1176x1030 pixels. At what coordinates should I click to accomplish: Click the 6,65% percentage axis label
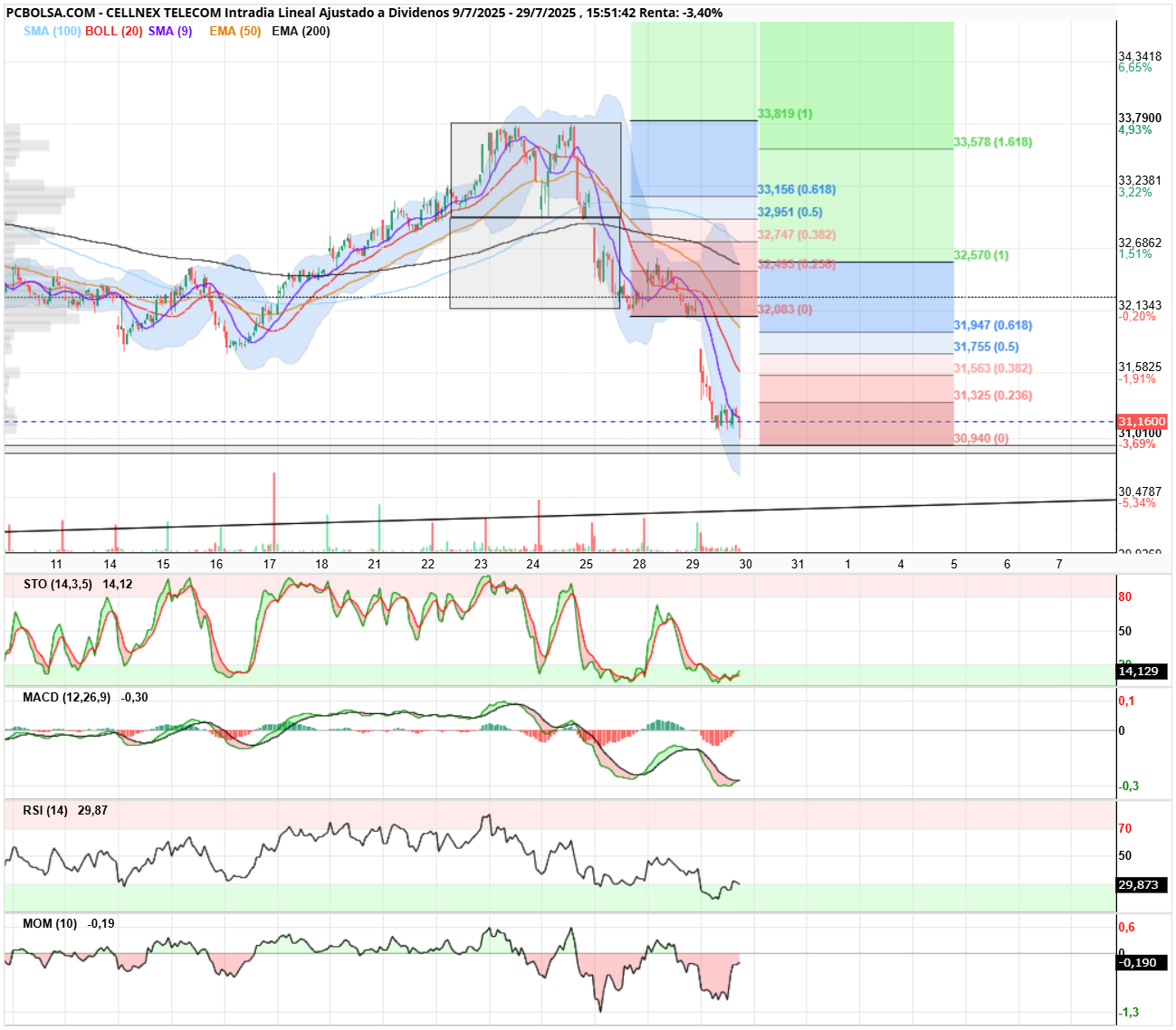(x=1135, y=68)
